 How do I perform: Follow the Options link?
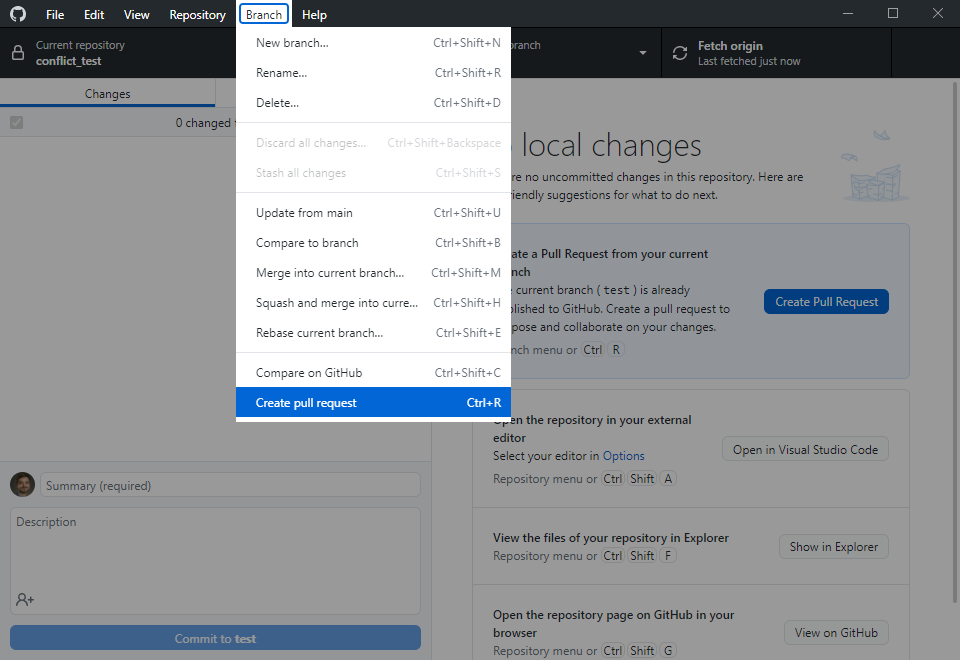[x=623, y=456]
